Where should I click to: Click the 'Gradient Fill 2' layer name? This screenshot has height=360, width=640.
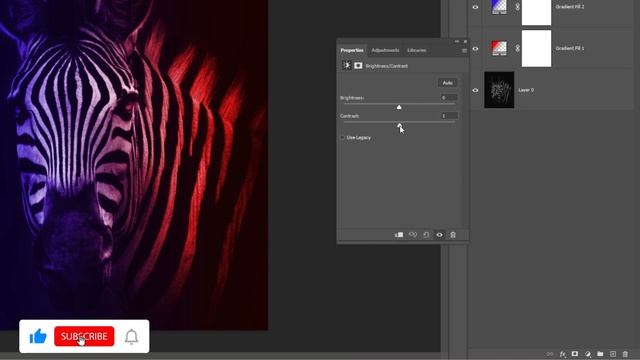[570, 7]
